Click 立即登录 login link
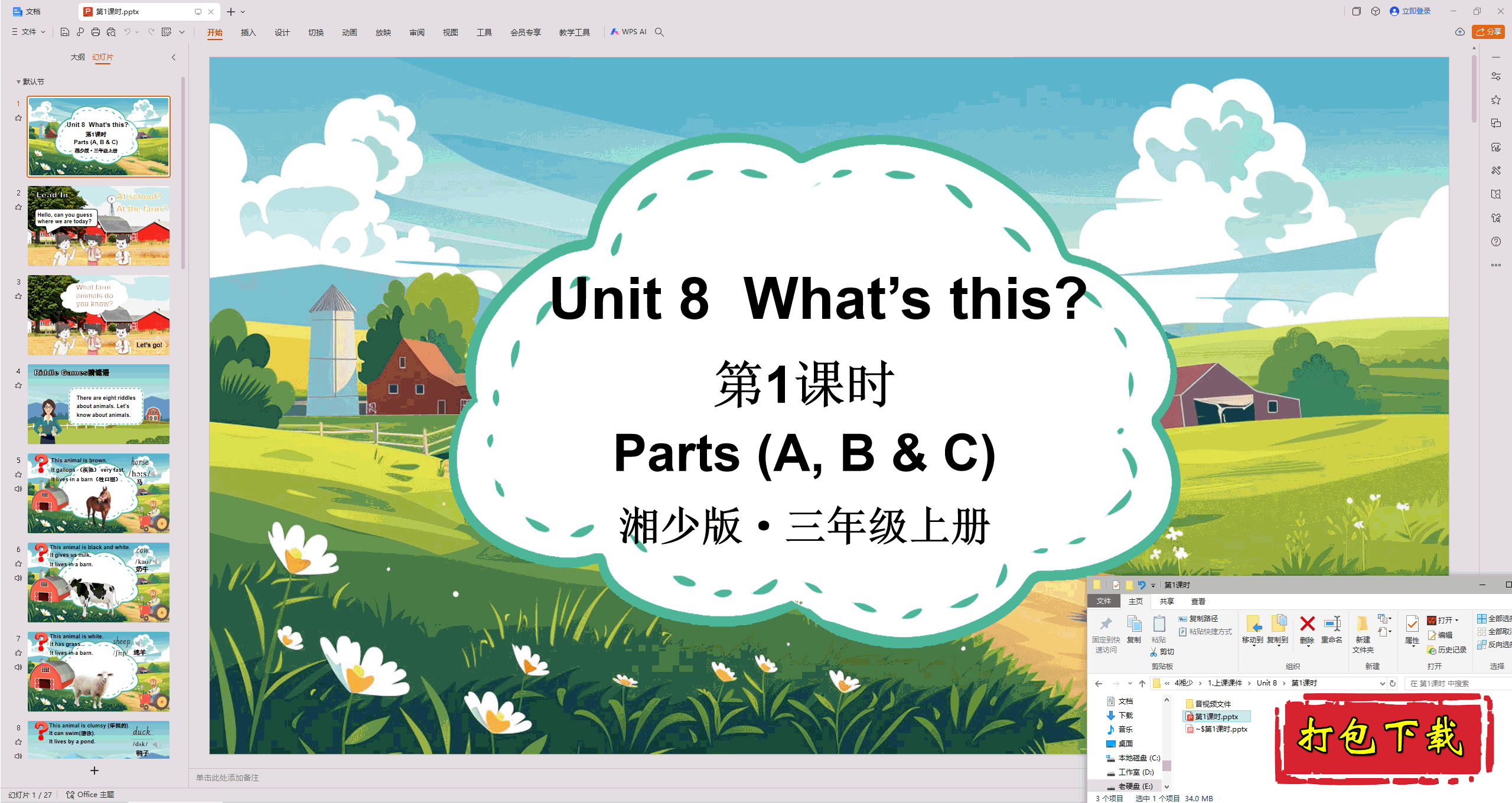Image resolution: width=1512 pixels, height=803 pixels. tap(1410, 11)
